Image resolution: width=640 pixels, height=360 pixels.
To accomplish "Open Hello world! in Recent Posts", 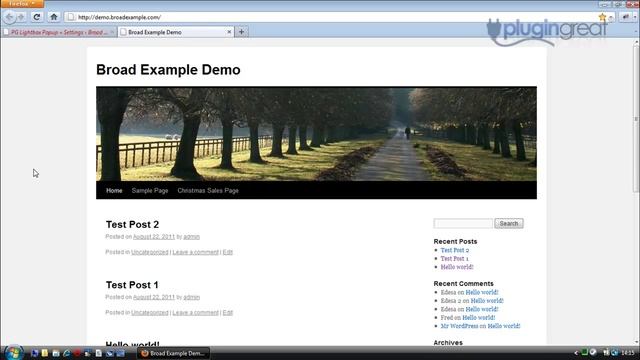I will click(x=457, y=267).
